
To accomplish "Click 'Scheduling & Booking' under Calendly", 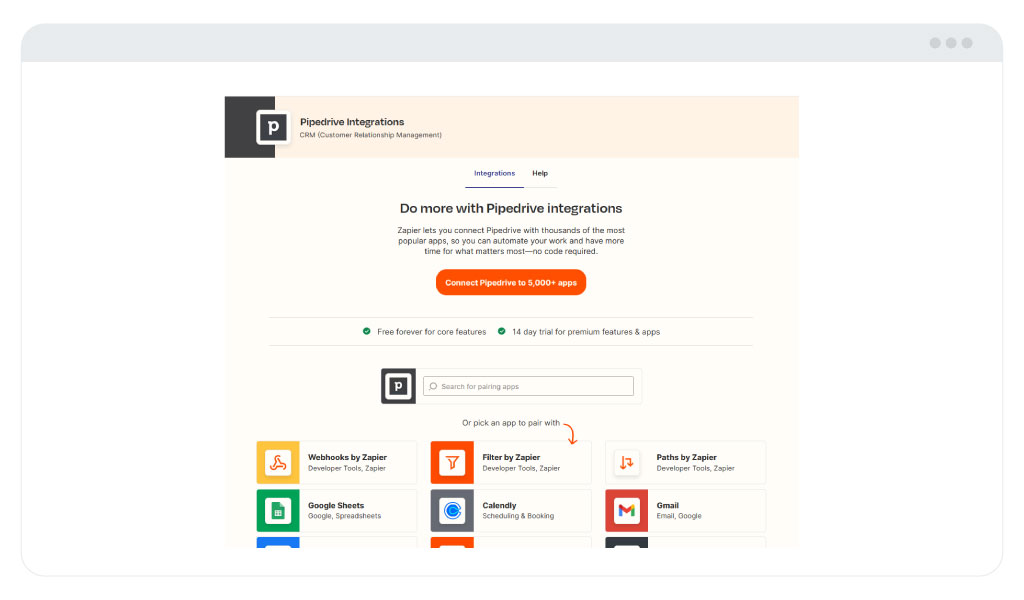I will 518,516.
